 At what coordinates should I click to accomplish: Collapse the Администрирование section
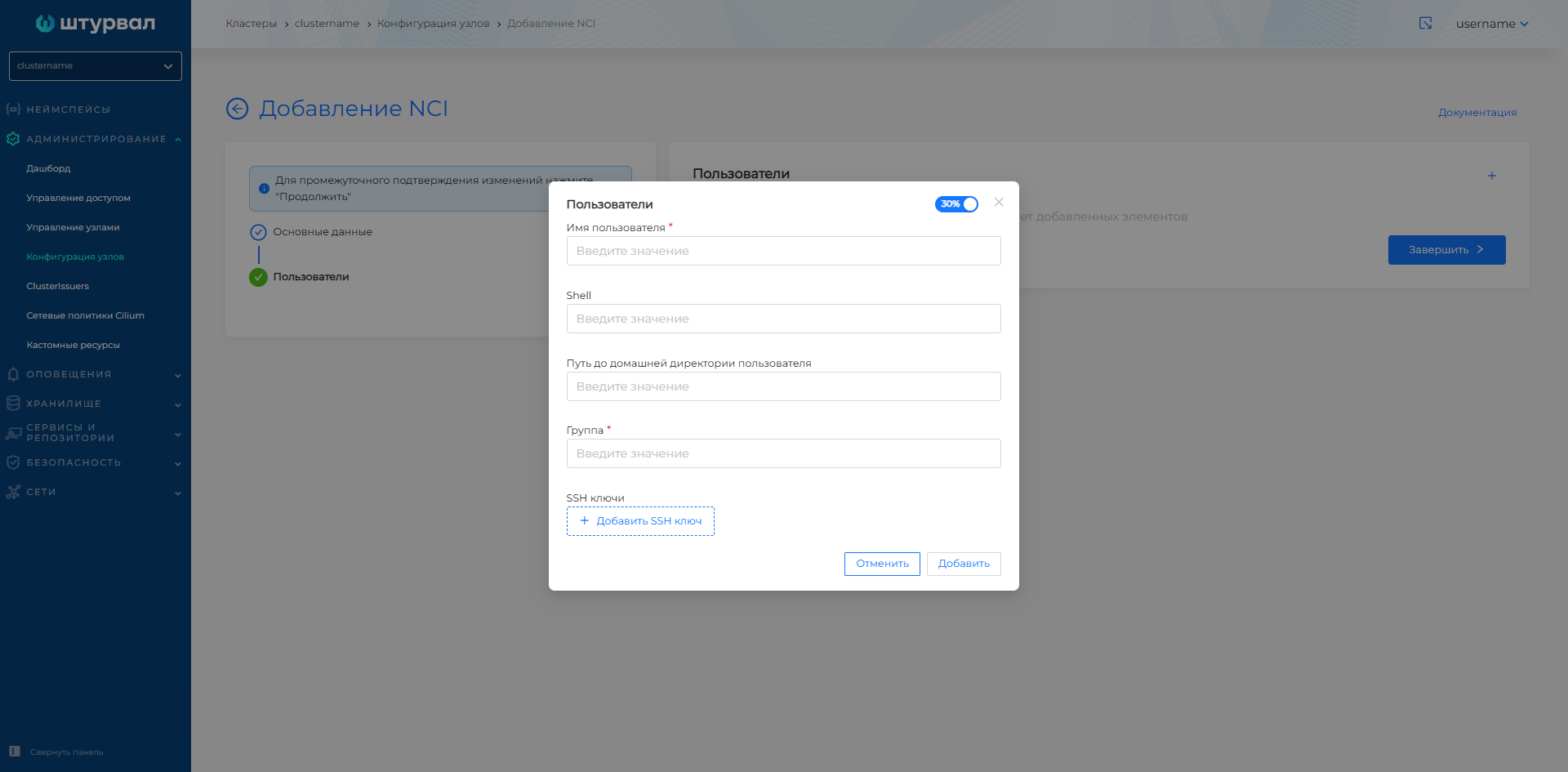(177, 138)
